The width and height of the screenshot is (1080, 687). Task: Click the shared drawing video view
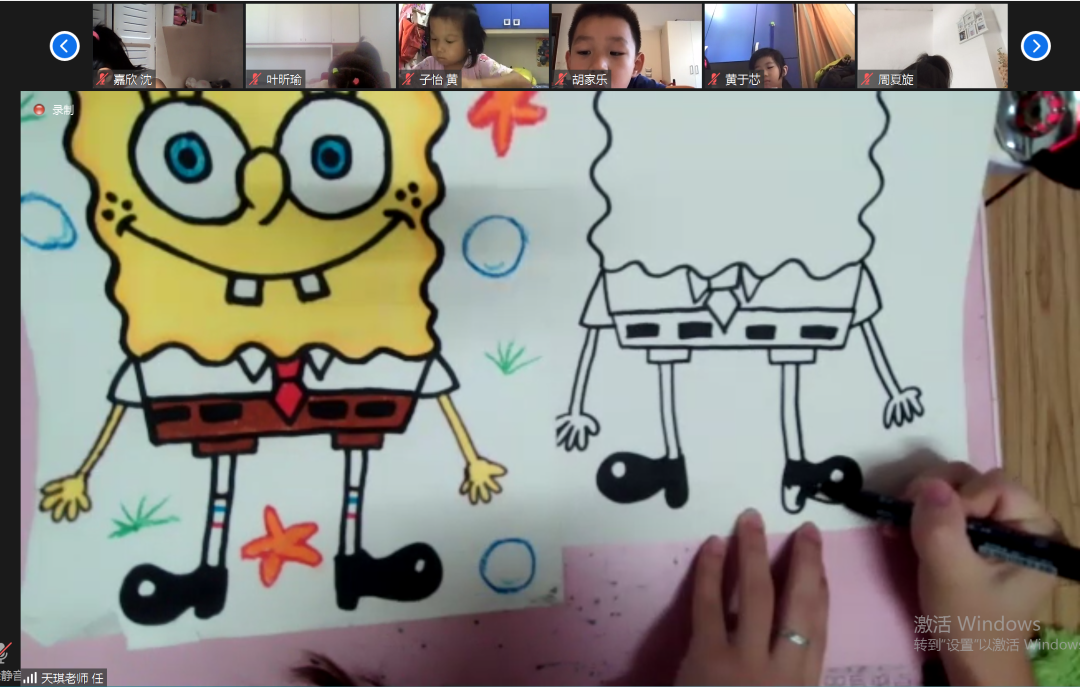tap(550, 388)
